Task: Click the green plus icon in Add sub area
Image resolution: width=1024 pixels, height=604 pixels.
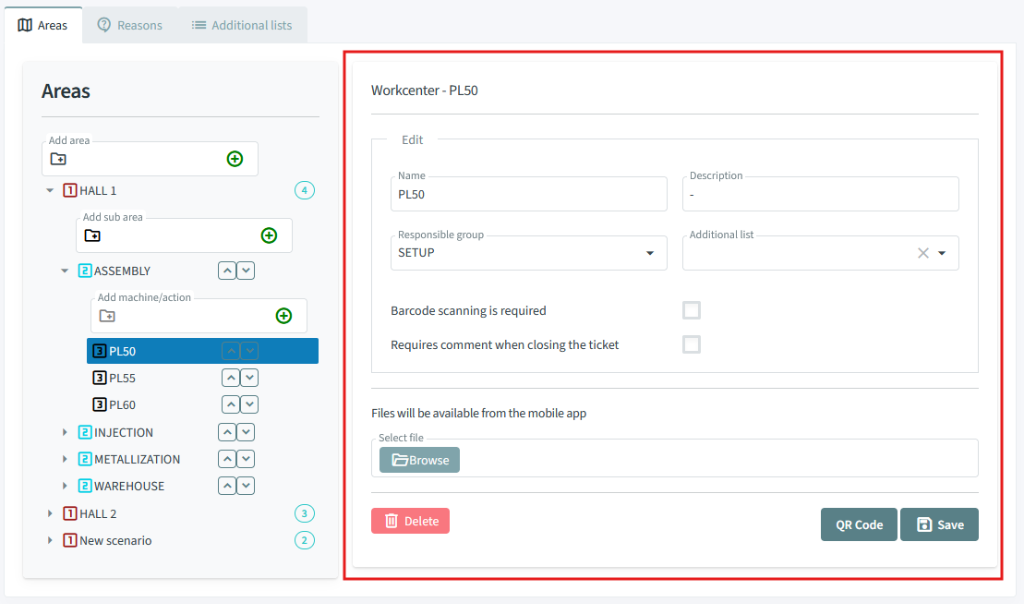Action: click(x=269, y=235)
